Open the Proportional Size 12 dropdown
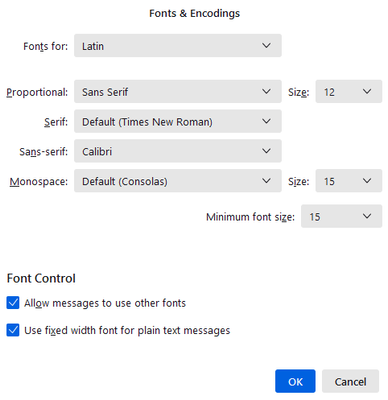Screen dimensions: 388x400 (349, 92)
